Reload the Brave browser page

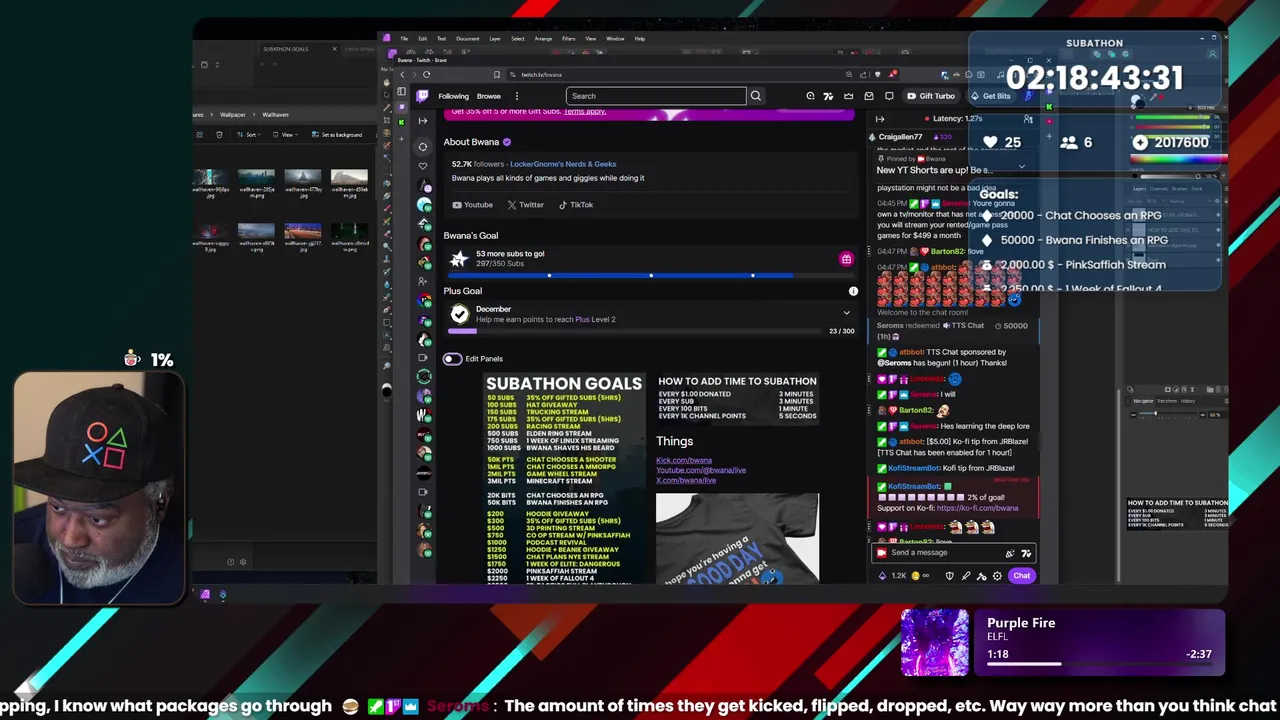click(x=426, y=74)
